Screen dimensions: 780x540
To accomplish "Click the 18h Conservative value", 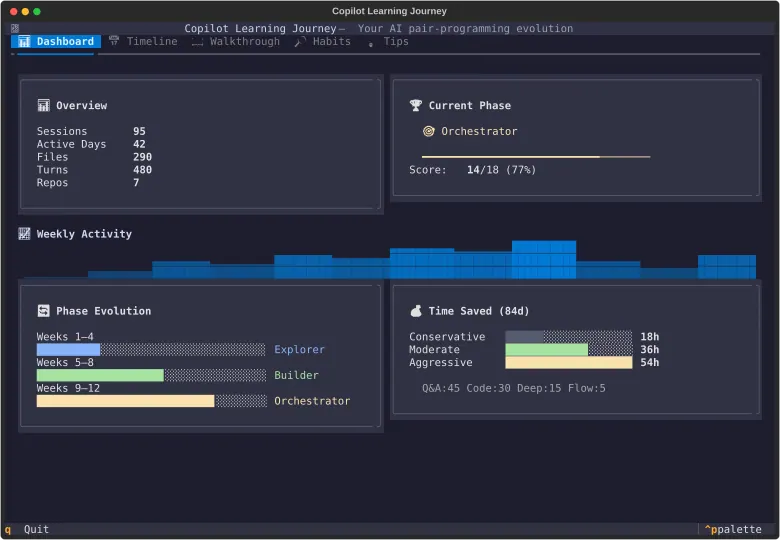I will point(650,337).
